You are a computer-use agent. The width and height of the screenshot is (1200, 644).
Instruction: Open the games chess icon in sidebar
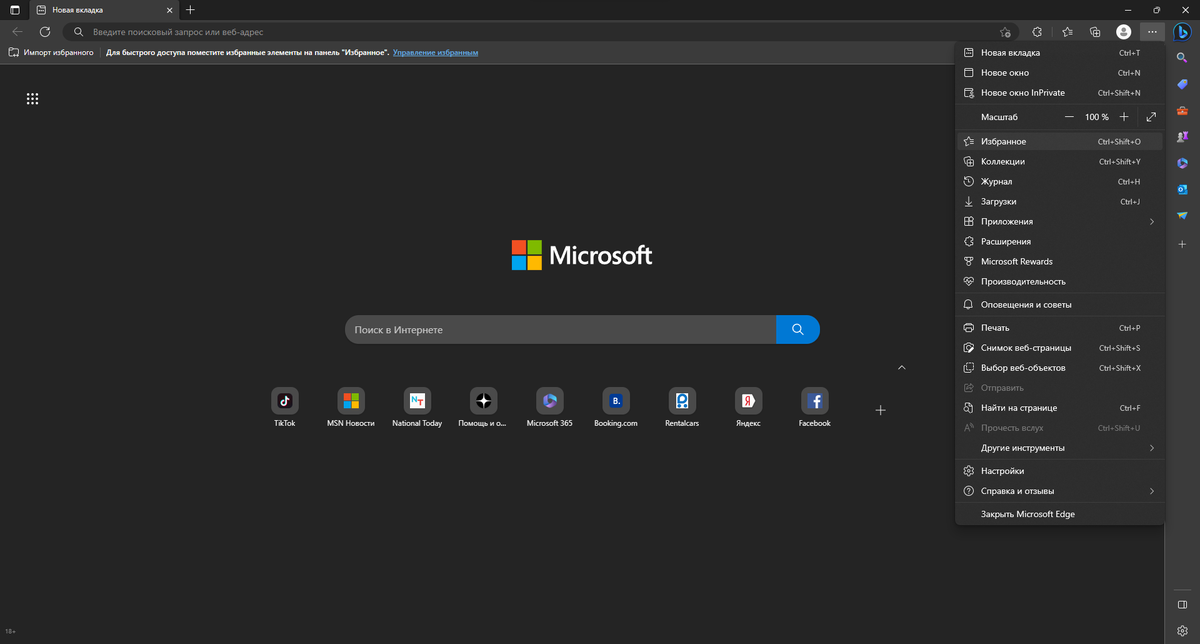tap(1181, 137)
